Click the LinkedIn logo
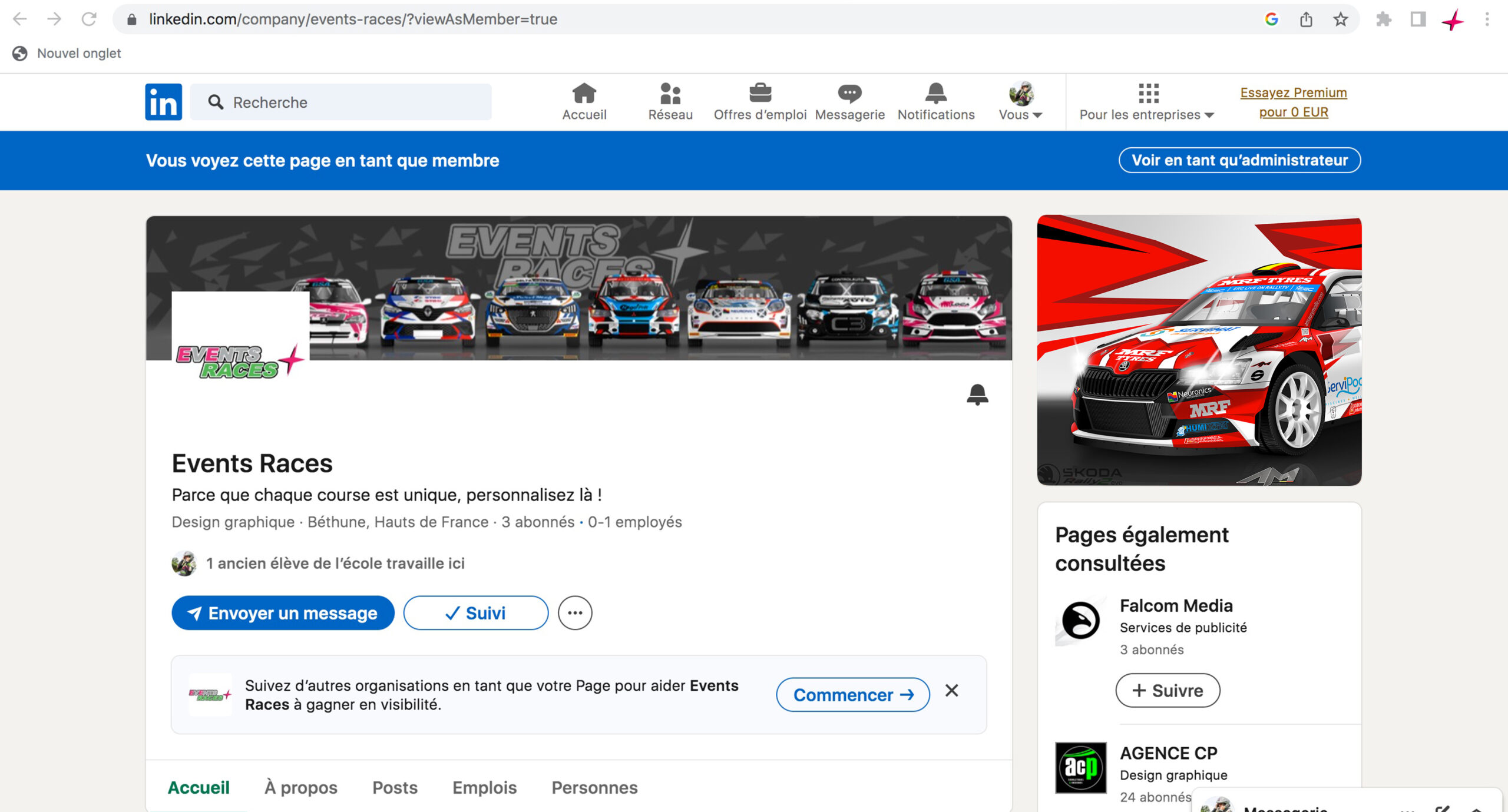 click(x=163, y=102)
